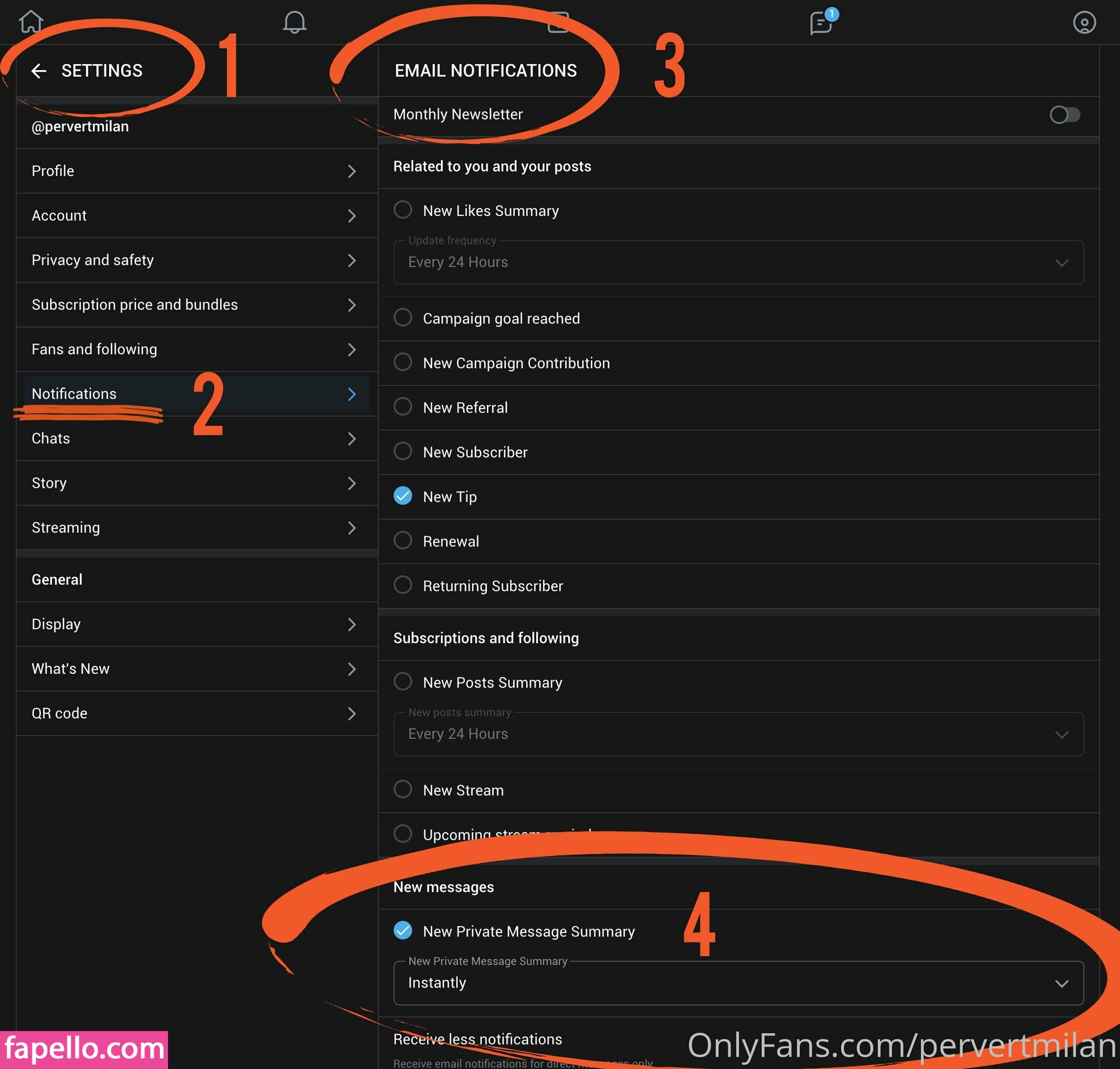Open the profile avatar icon

(x=1084, y=22)
